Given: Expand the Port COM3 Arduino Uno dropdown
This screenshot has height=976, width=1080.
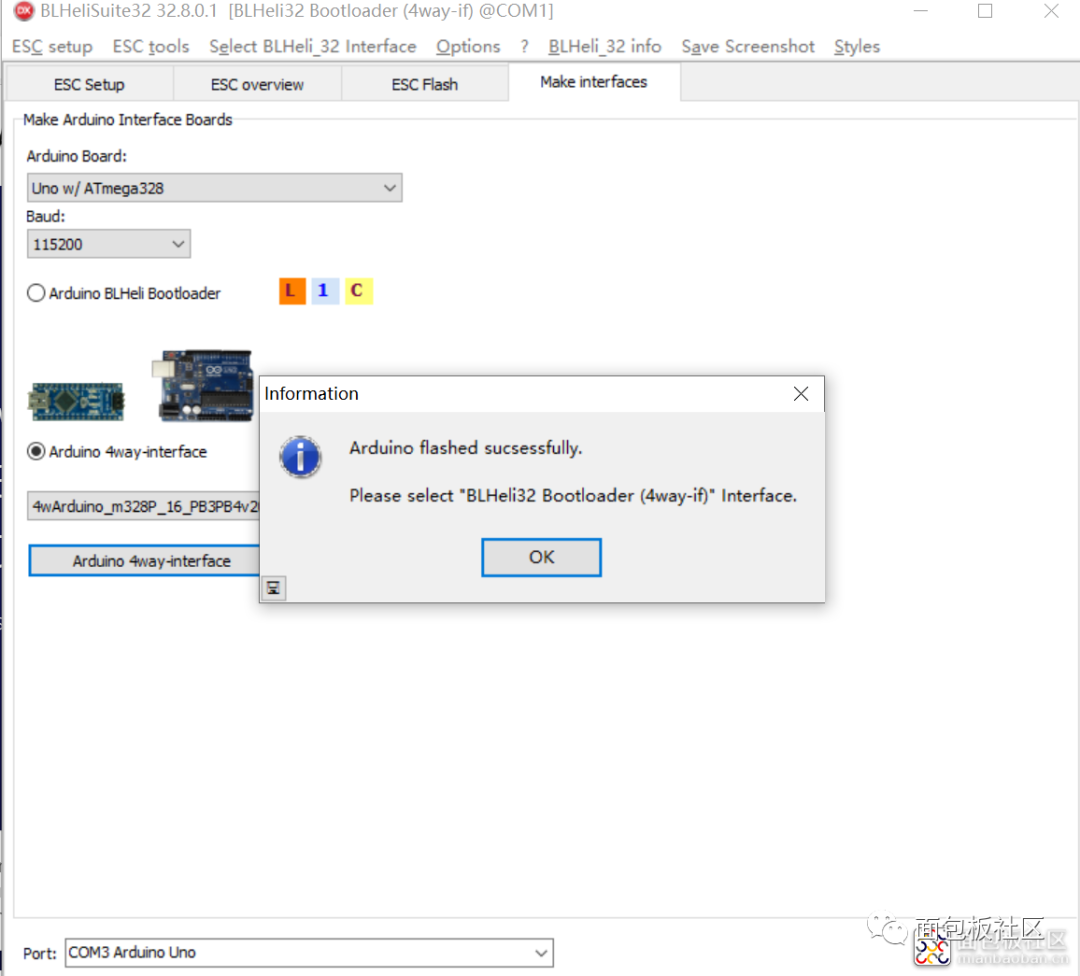Looking at the screenshot, I should point(309,953).
